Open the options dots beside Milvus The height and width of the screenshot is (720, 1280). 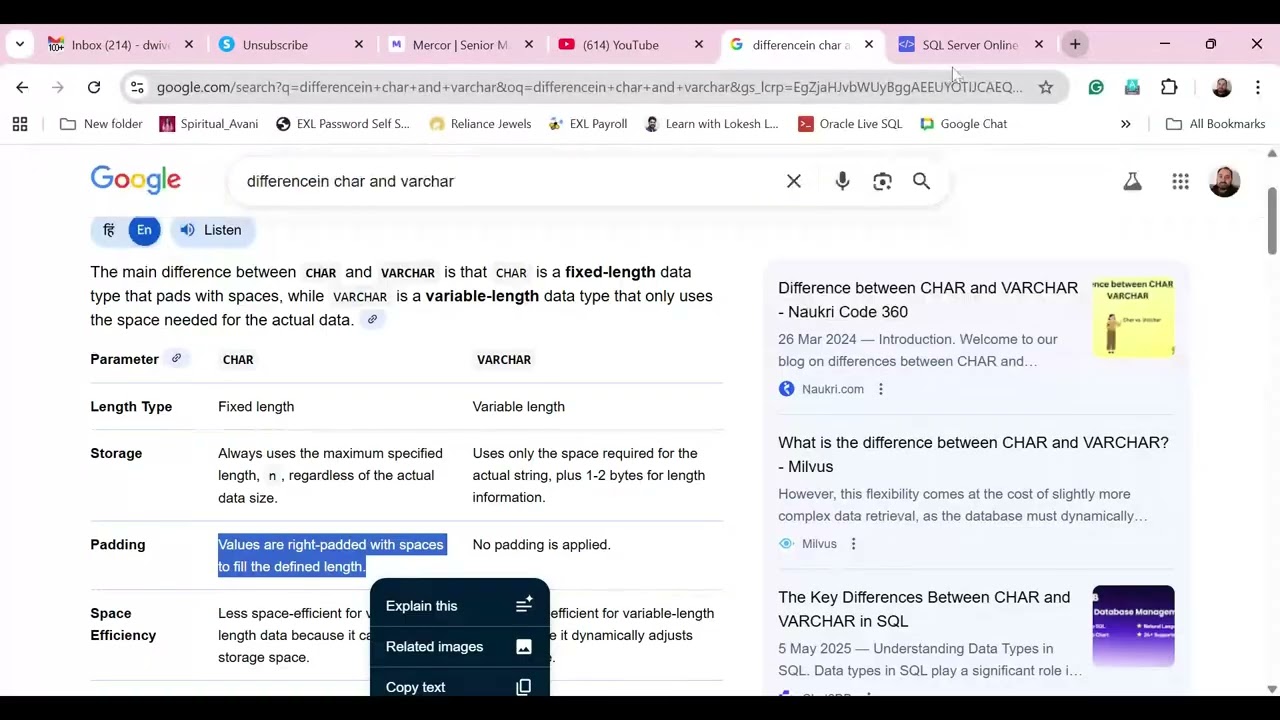pos(853,544)
